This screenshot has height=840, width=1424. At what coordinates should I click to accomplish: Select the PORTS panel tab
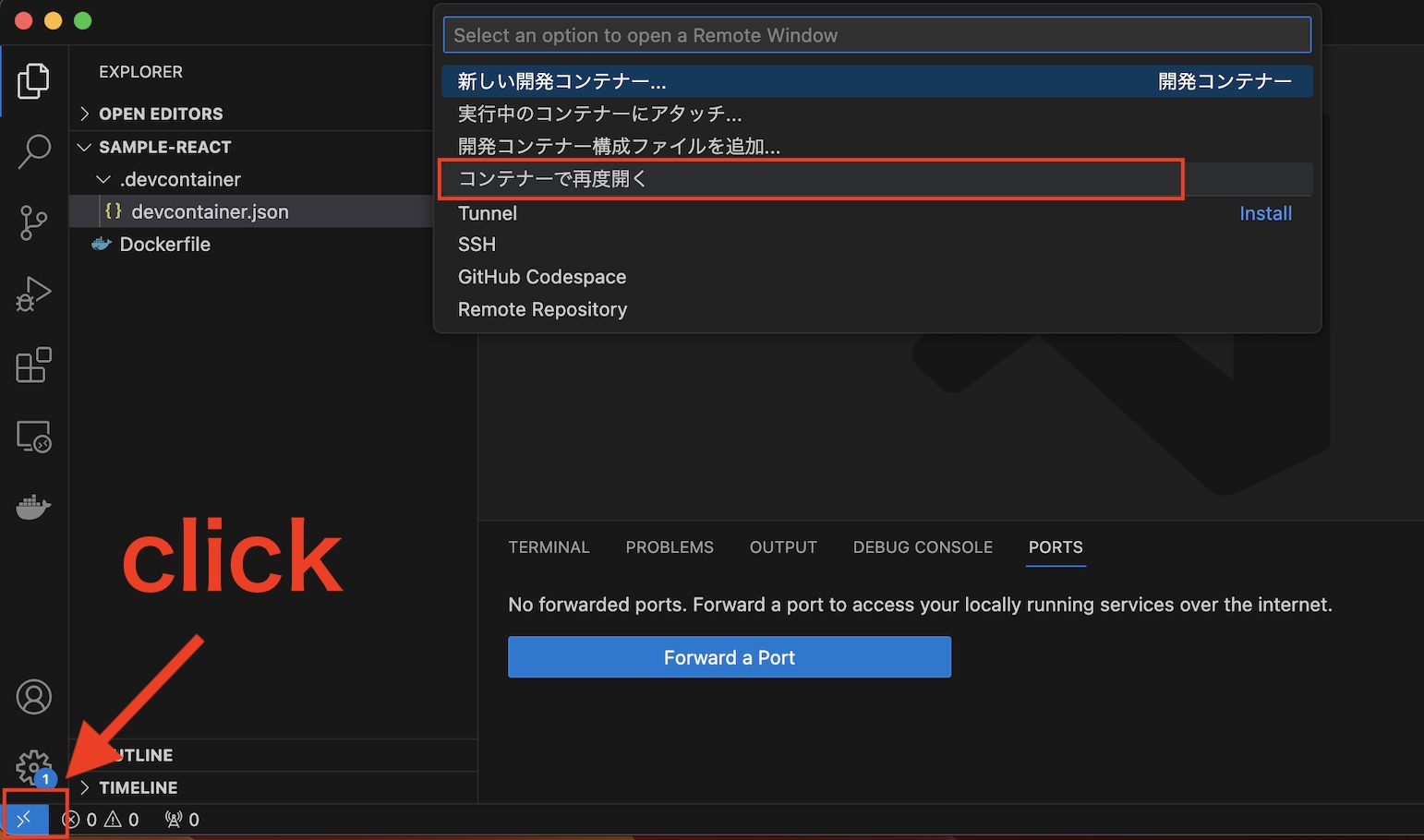[x=1056, y=547]
